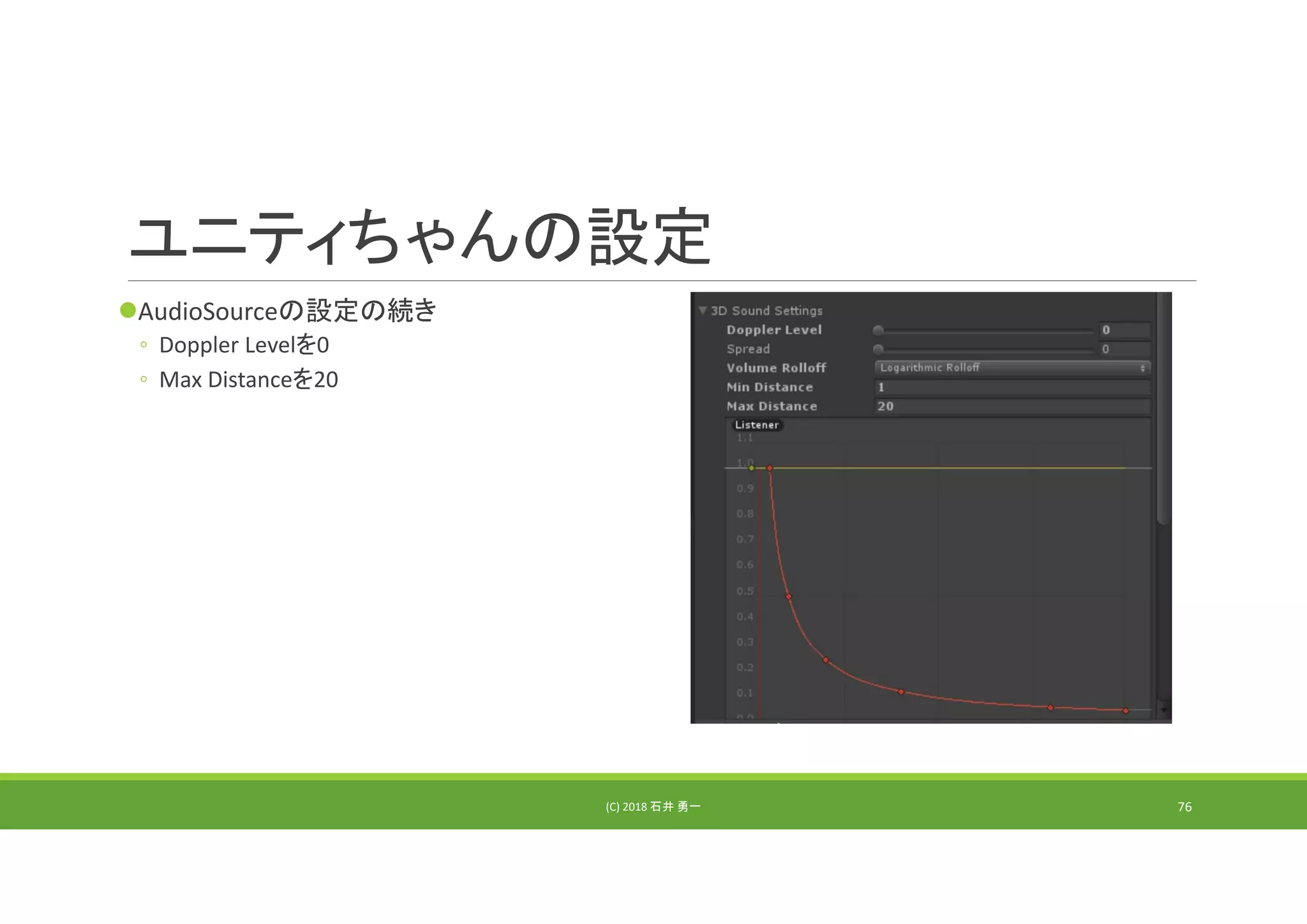Click the Doppler Level label
This screenshot has width=1307, height=924.
click(x=774, y=330)
